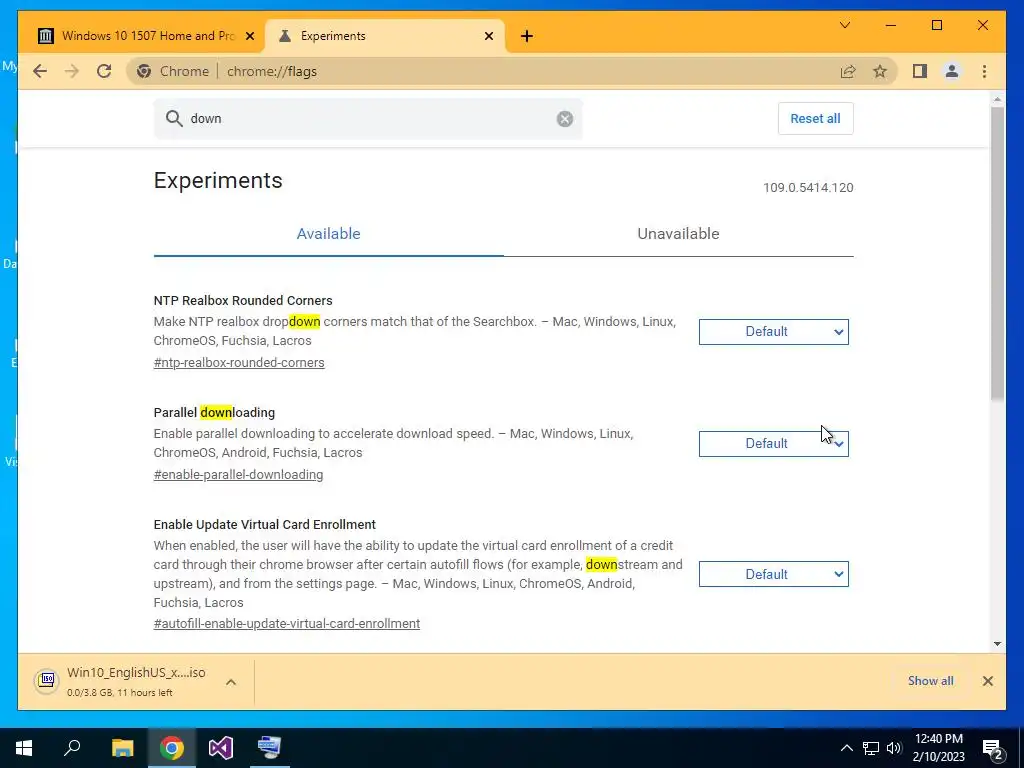1024x768 pixels.
Task: Switch to the Unavailable flags tab
Action: 678,234
